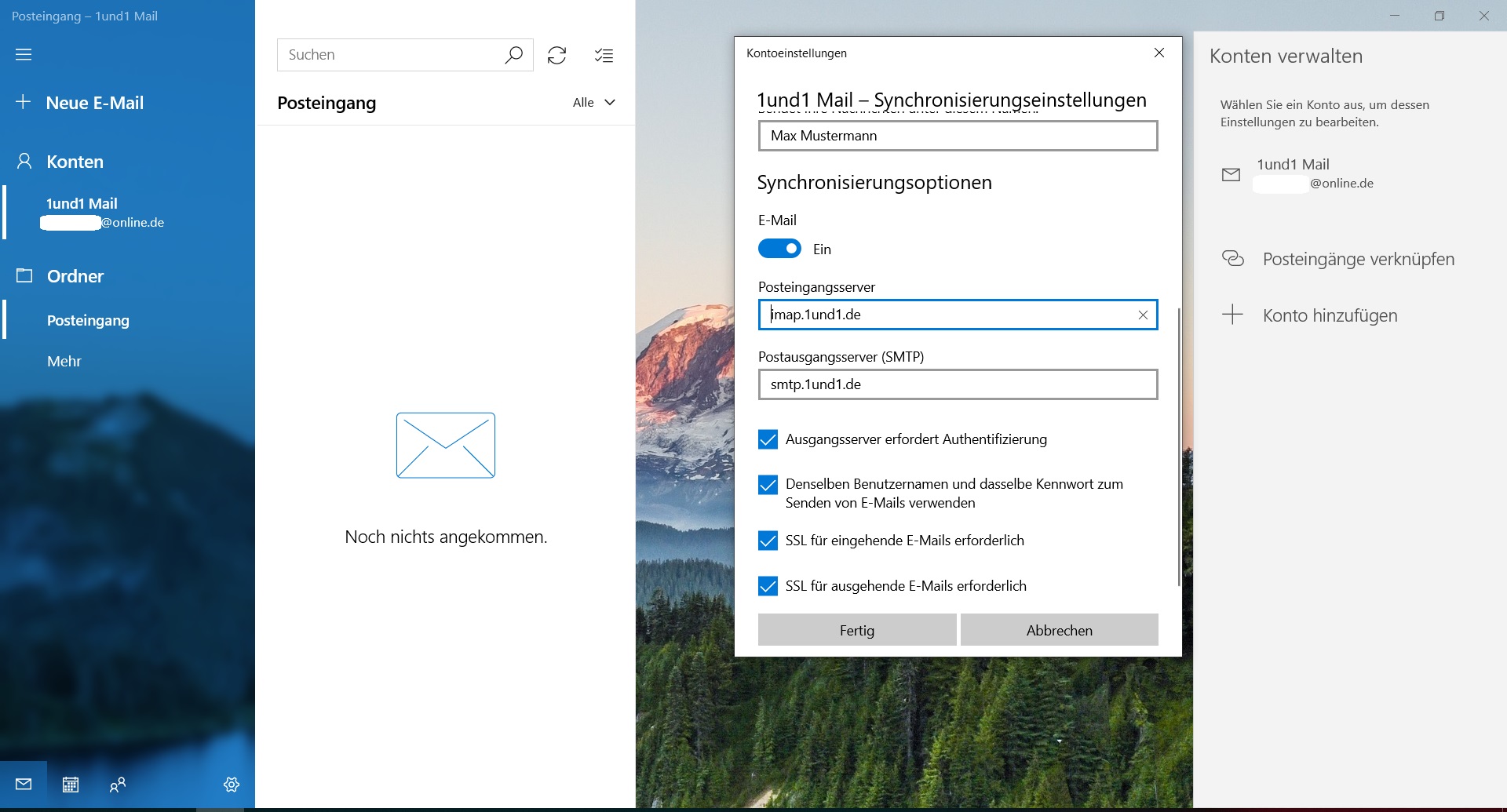Screen dimensions: 1507x812
Task: Click the dialog's vertical scrollbar
Action: click(x=1178, y=447)
